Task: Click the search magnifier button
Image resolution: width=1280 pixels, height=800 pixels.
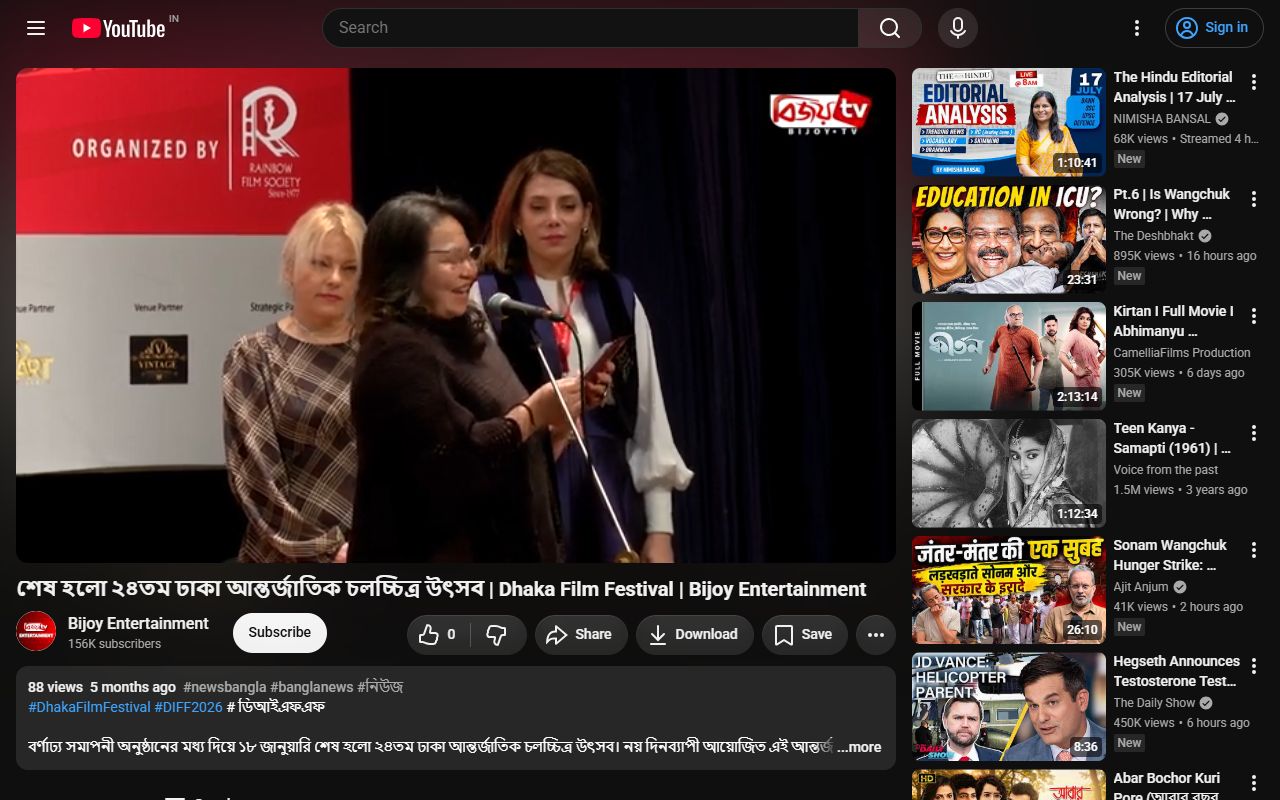Action: [890, 28]
